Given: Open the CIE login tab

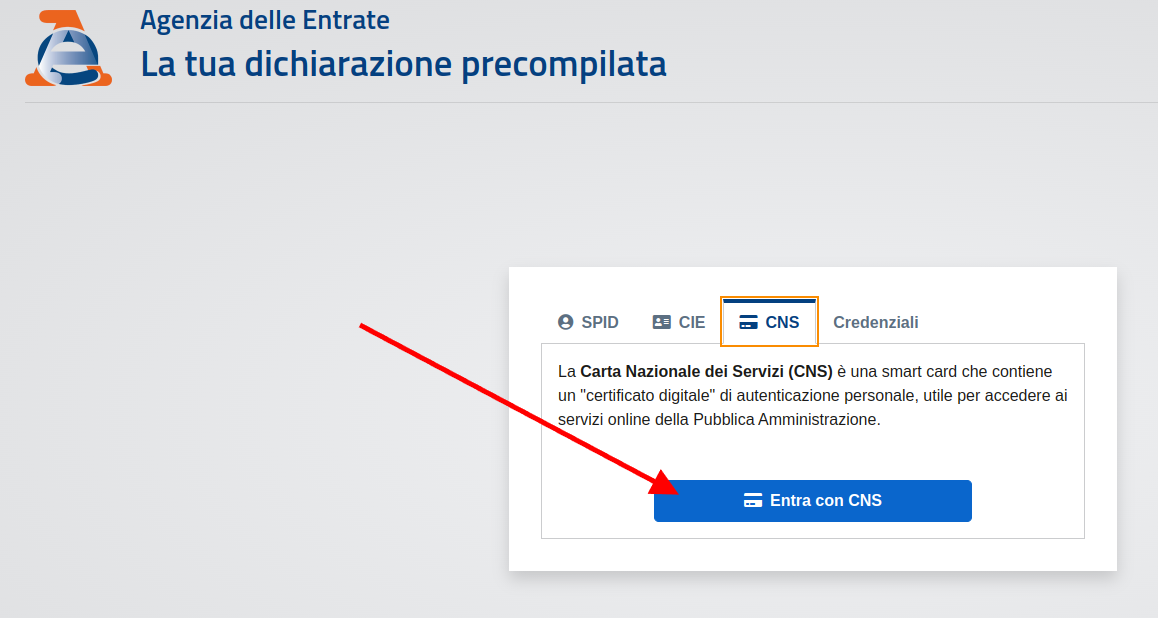Looking at the screenshot, I should [x=679, y=322].
